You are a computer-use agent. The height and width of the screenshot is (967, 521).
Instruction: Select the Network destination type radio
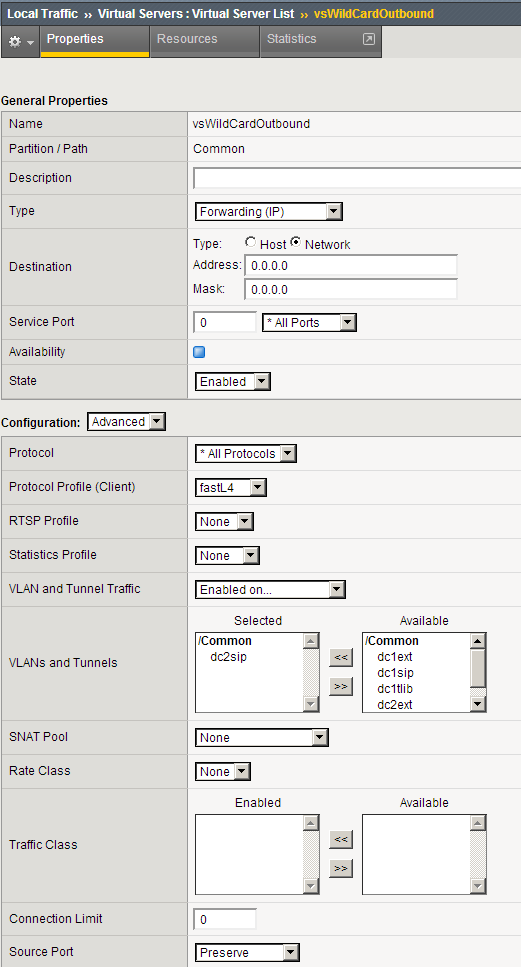click(x=295, y=242)
